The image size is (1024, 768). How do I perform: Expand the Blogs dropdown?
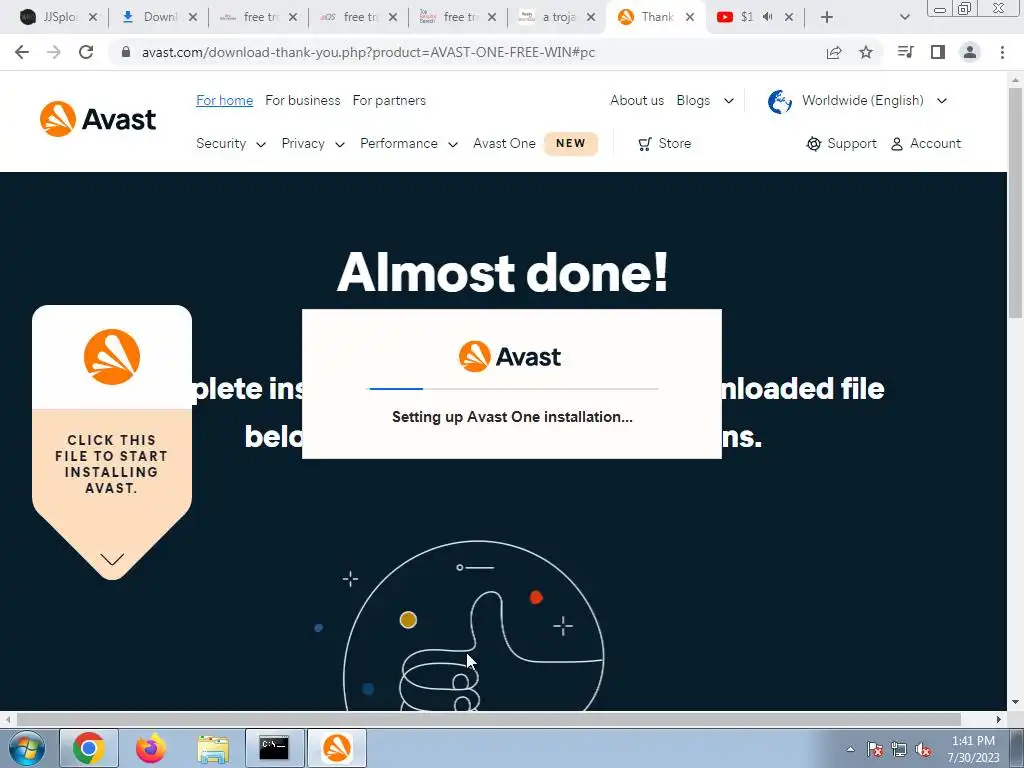705,101
